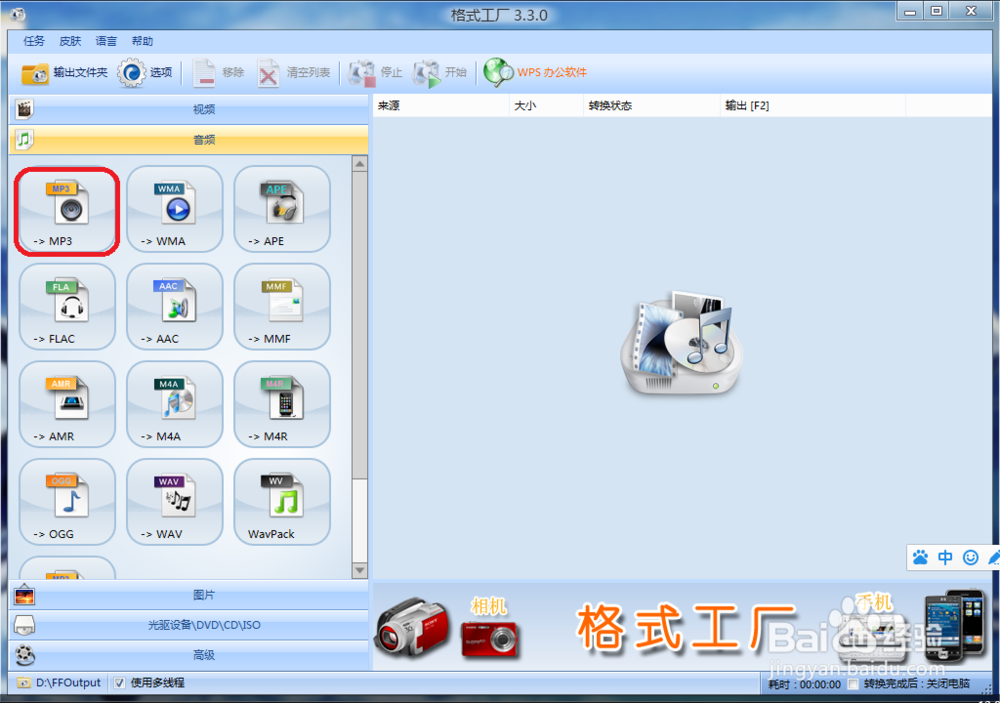Click the film-strip video category icon
This screenshot has height=703, width=1000.
coord(24,109)
